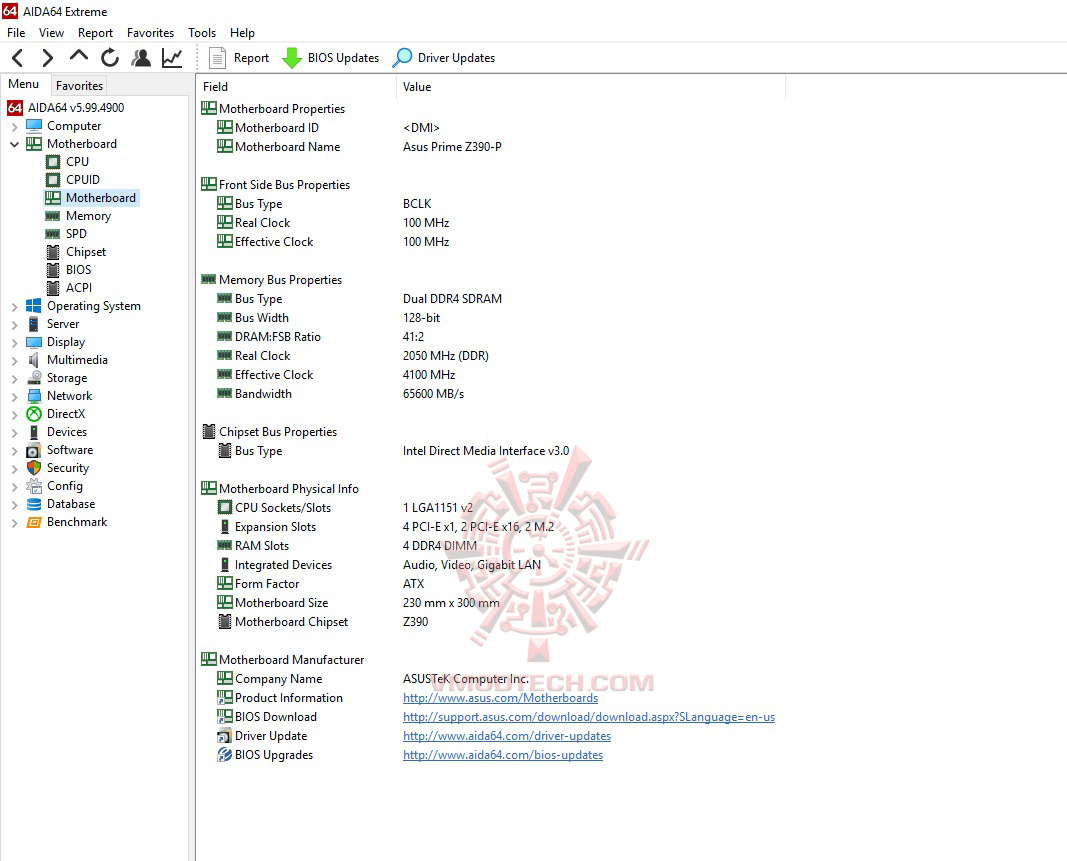Click the Devices icon in tree

[x=33, y=432]
